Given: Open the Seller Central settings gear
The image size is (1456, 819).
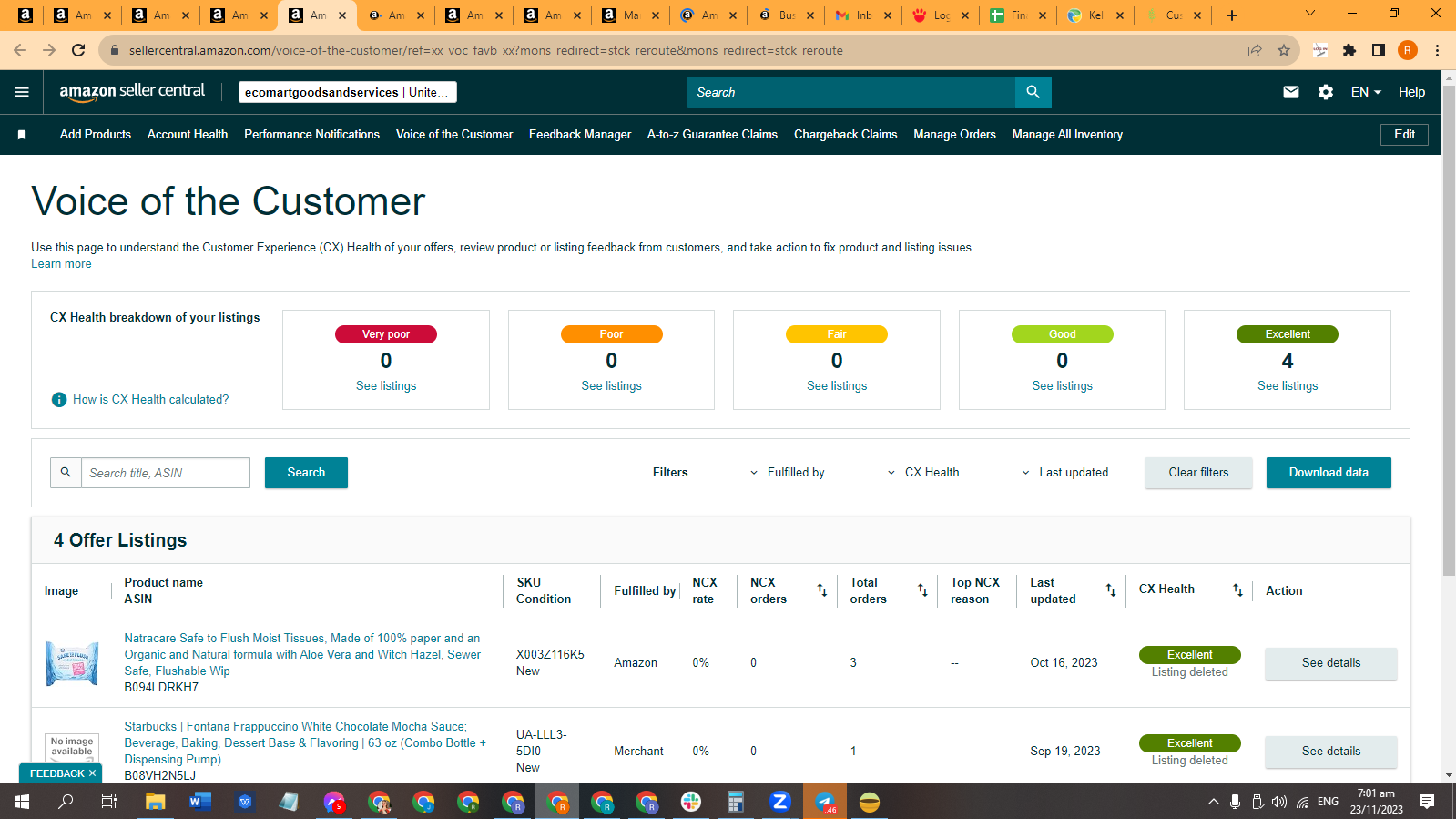Looking at the screenshot, I should (x=1326, y=92).
